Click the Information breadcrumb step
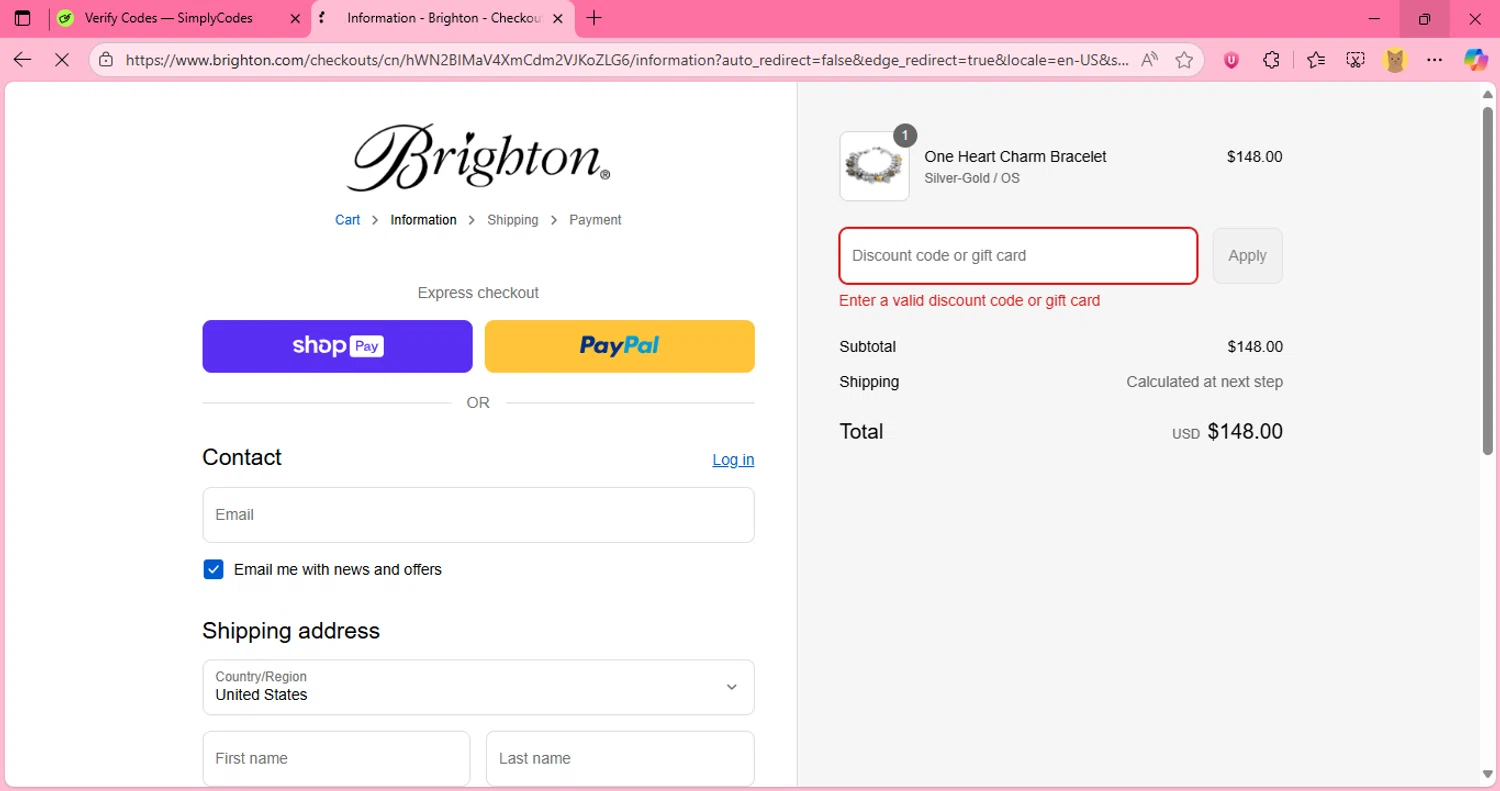 click(423, 220)
